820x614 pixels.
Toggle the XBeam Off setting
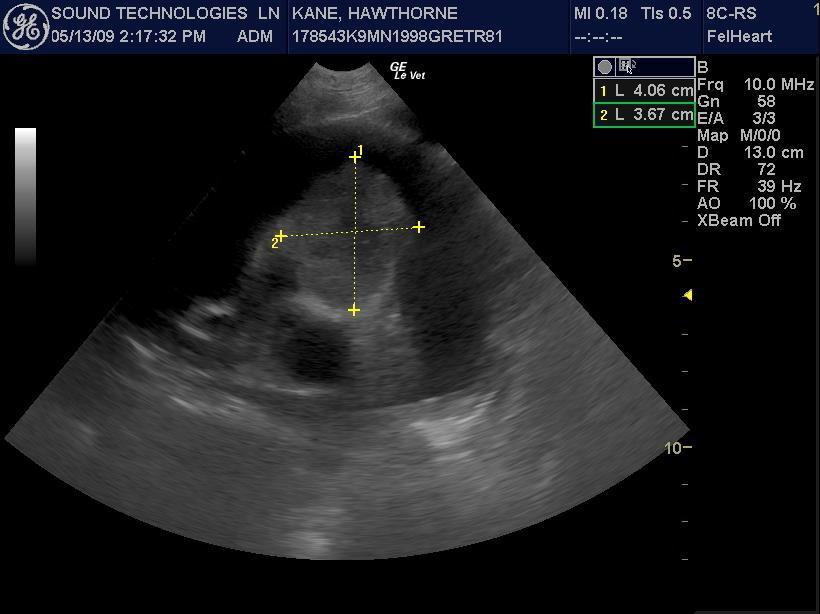click(x=739, y=220)
